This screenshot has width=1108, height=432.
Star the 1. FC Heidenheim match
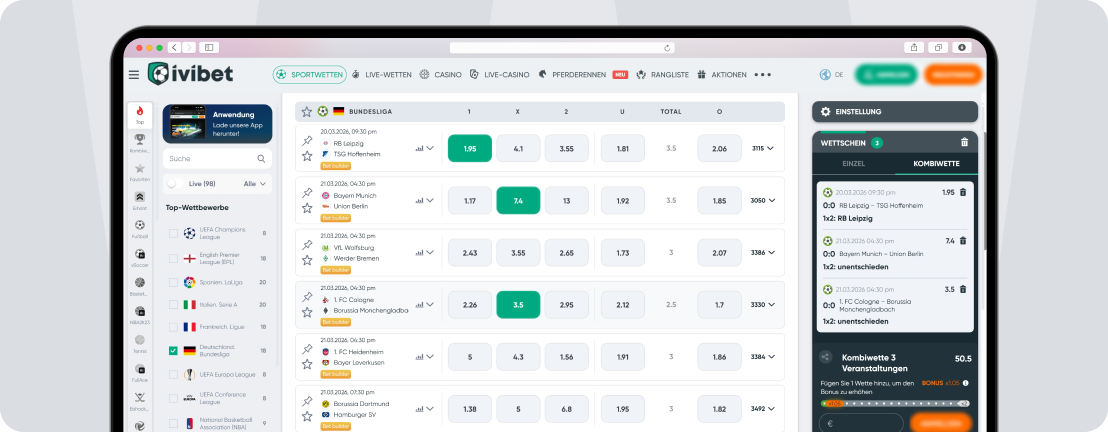coord(307,364)
